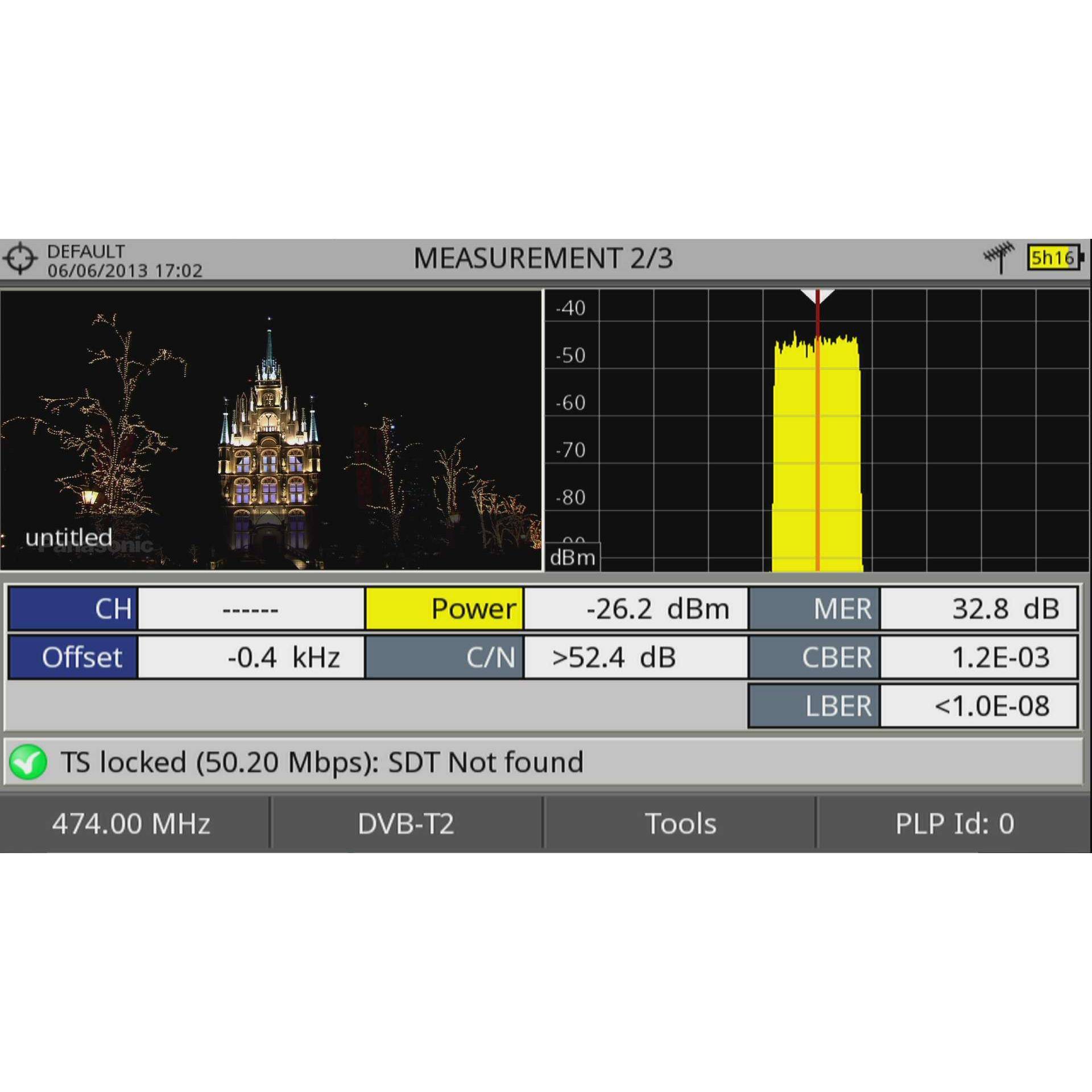
Task: Click the DEFAULT installation name and date
Action: click(x=125, y=260)
